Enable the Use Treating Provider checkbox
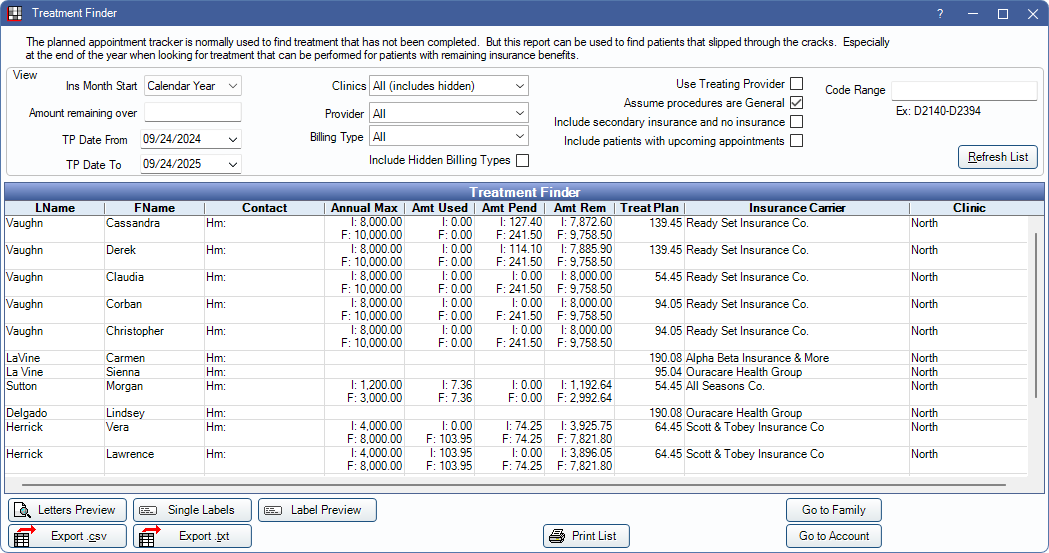Viewport: 1049px width, 553px height. (797, 84)
